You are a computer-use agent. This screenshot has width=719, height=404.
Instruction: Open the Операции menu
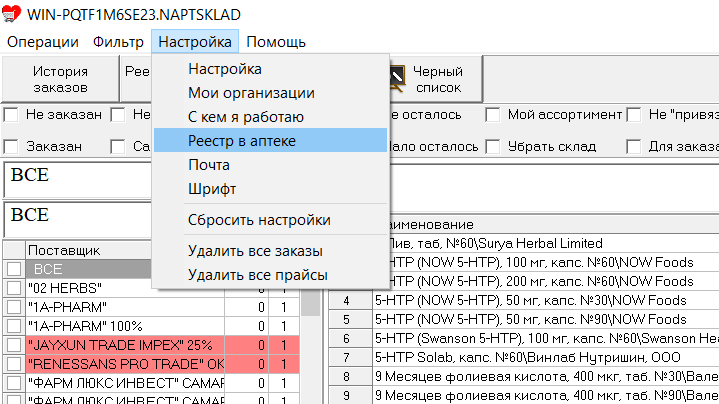(x=43, y=42)
